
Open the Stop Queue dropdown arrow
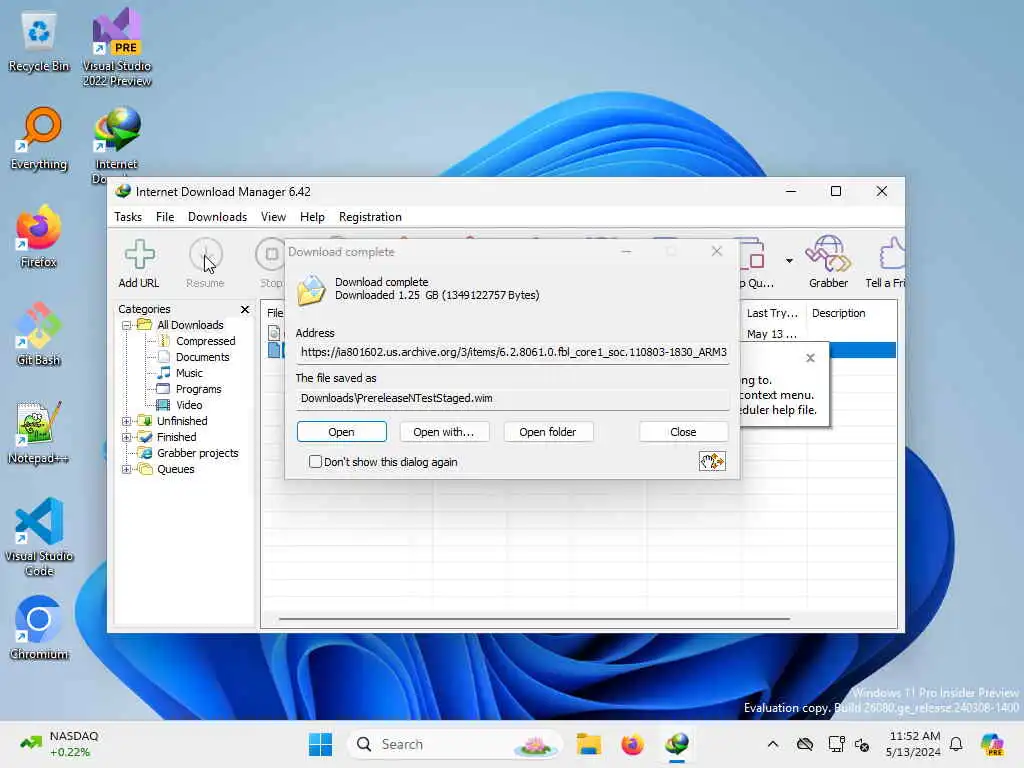coord(789,261)
